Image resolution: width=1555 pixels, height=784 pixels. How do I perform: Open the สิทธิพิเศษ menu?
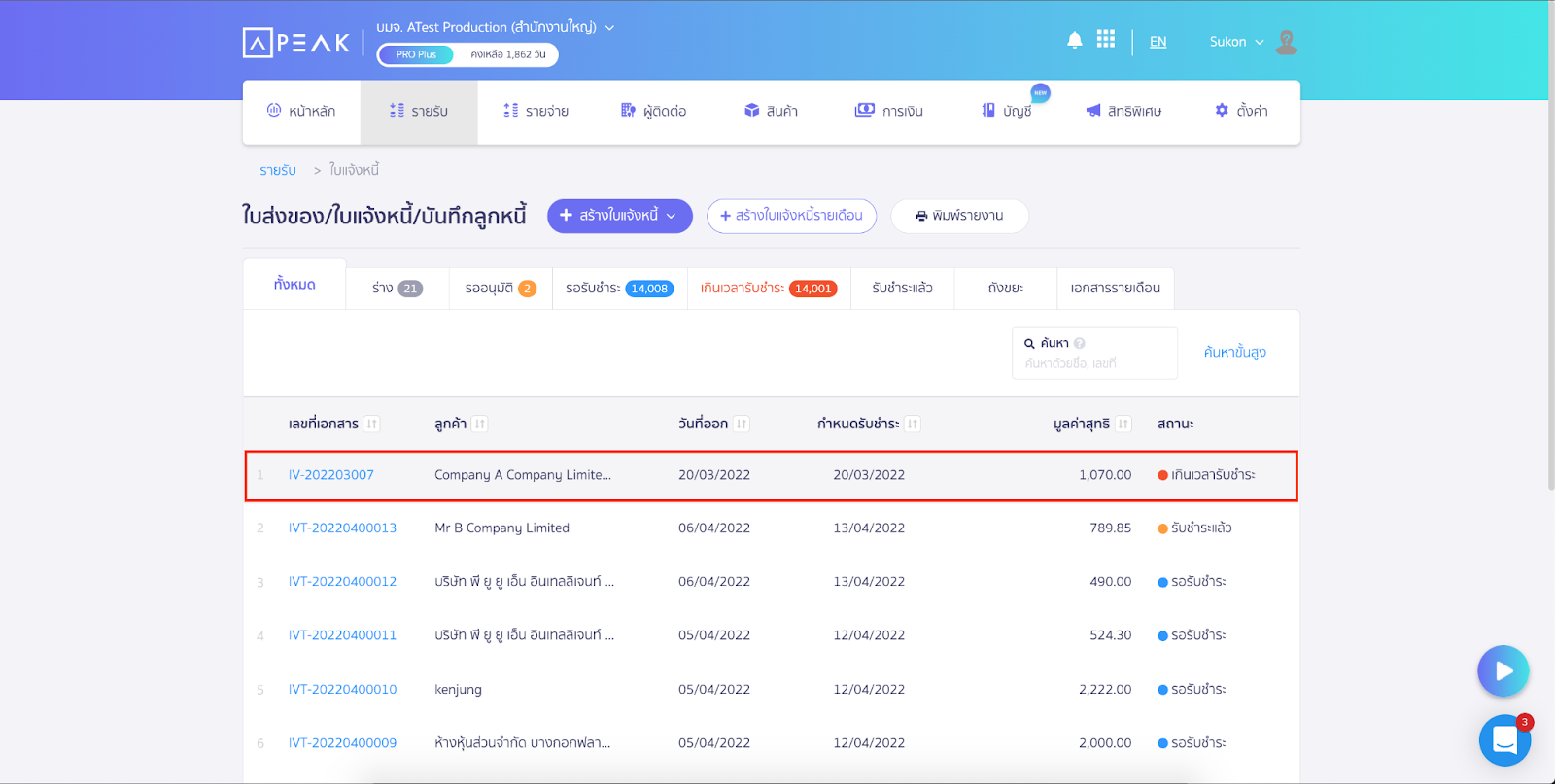(1123, 112)
